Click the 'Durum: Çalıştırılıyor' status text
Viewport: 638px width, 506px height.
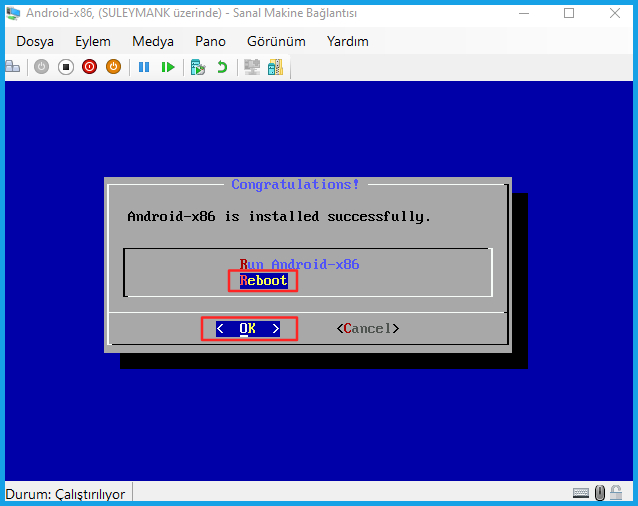pyautogui.click(x=65, y=494)
